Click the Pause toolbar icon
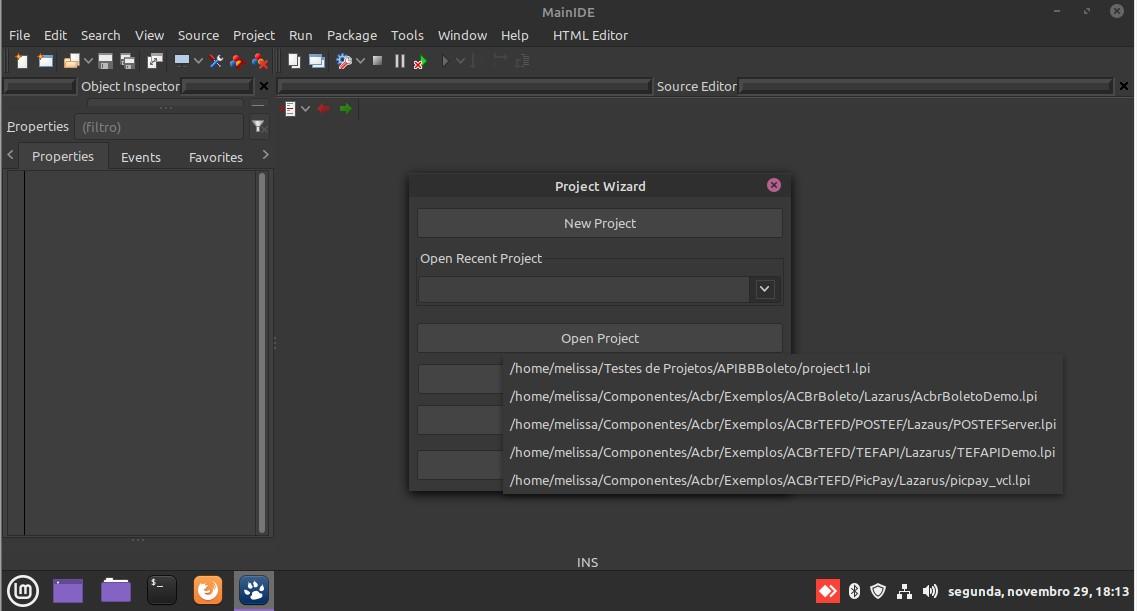 (x=400, y=61)
